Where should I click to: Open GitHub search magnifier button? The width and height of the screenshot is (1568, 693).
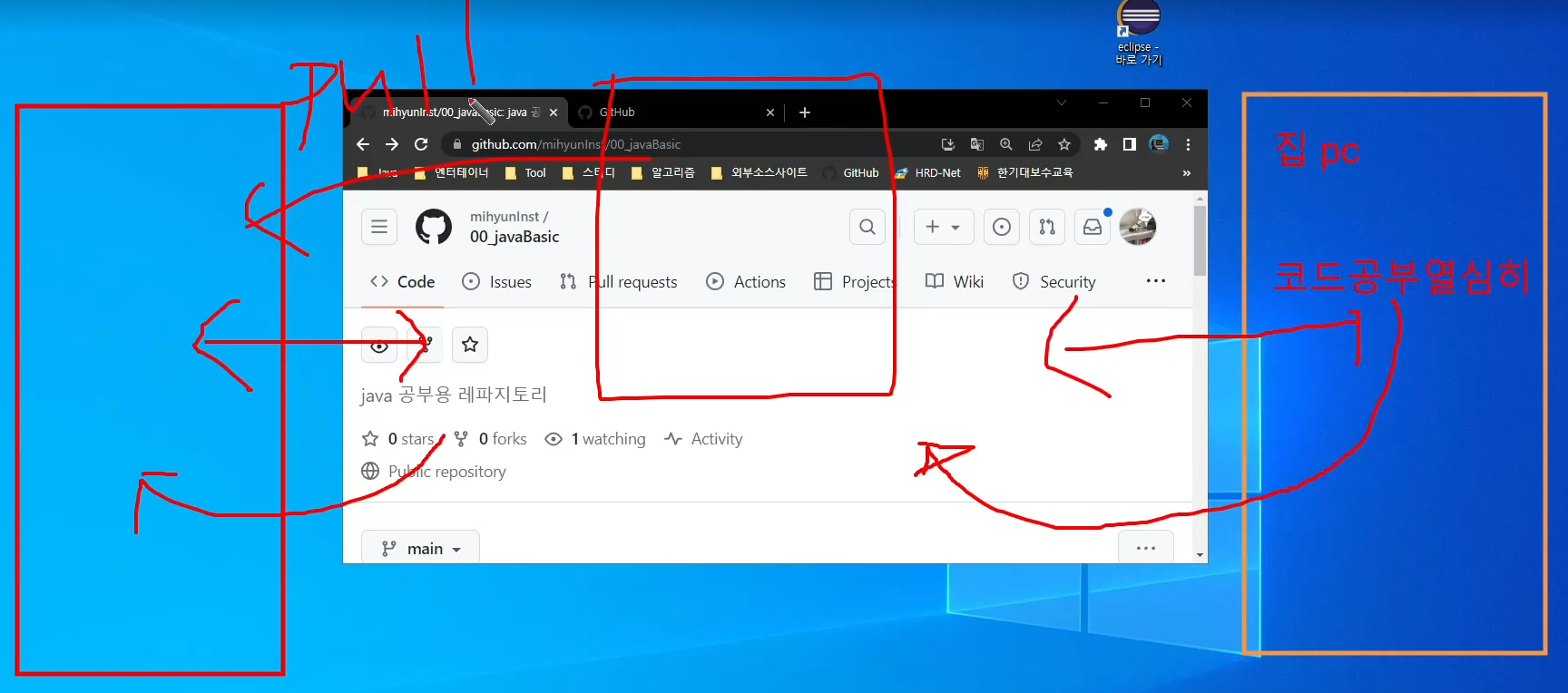pos(867,227)
